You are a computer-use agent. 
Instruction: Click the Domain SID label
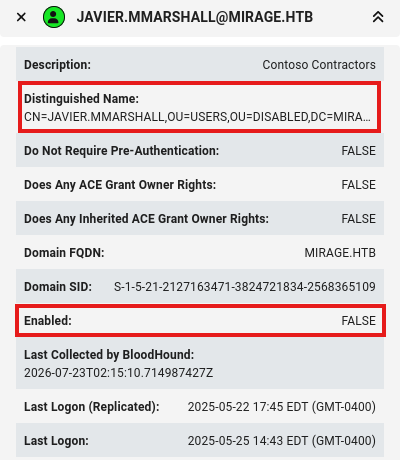pos(58,287)
